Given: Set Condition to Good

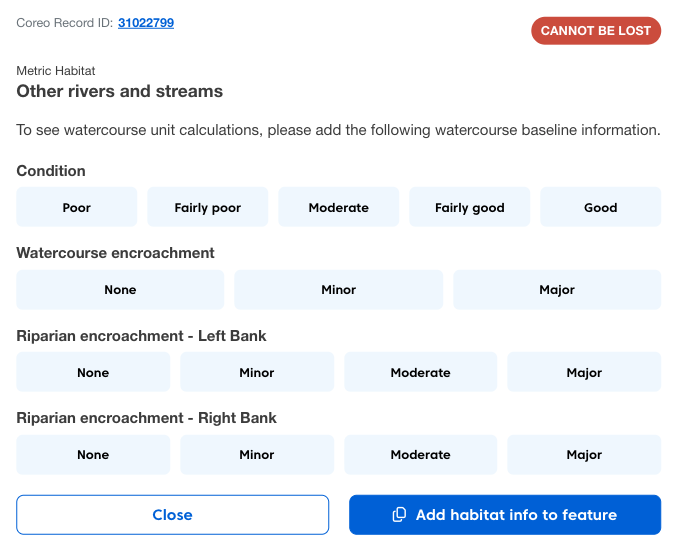Looking at the screenshot, I should click(601, 208).
